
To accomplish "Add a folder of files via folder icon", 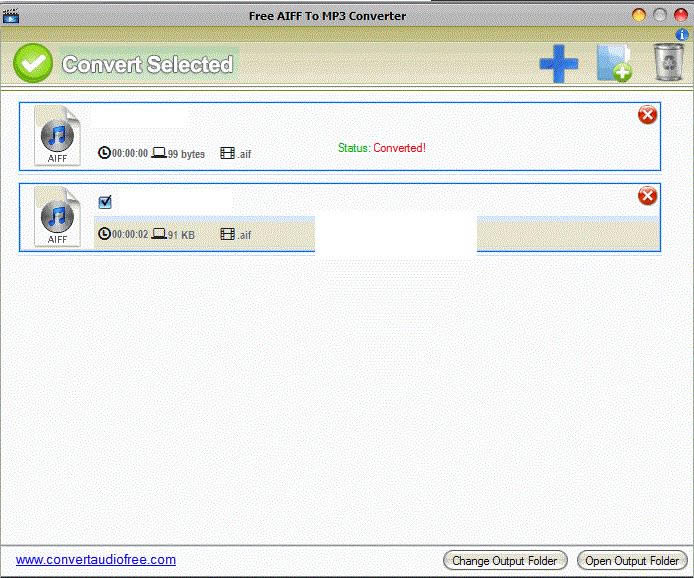I will tap(614, 63).
